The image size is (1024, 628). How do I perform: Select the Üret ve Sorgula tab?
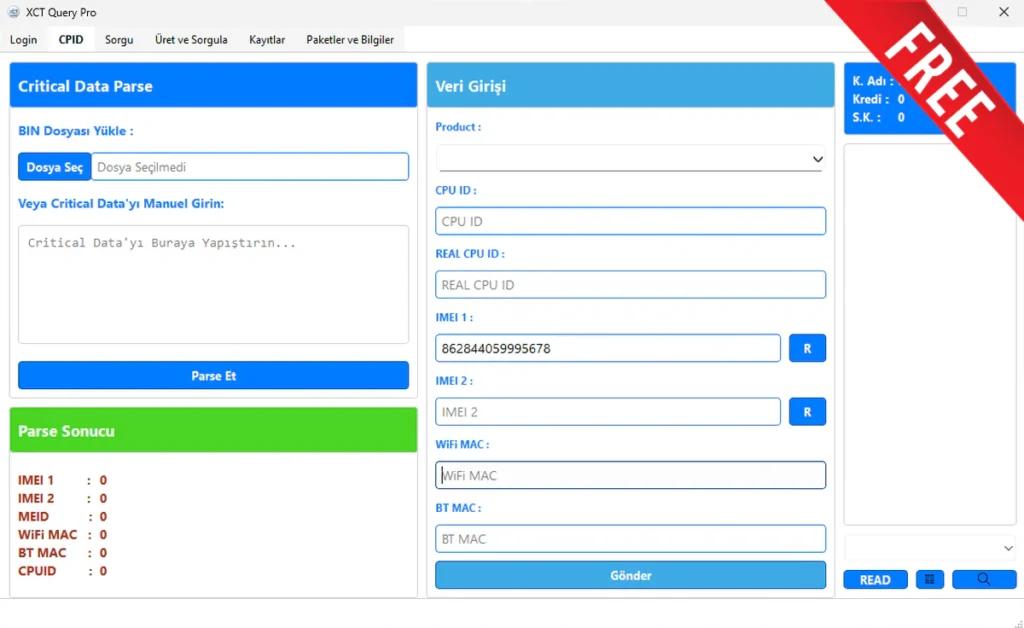191,40
